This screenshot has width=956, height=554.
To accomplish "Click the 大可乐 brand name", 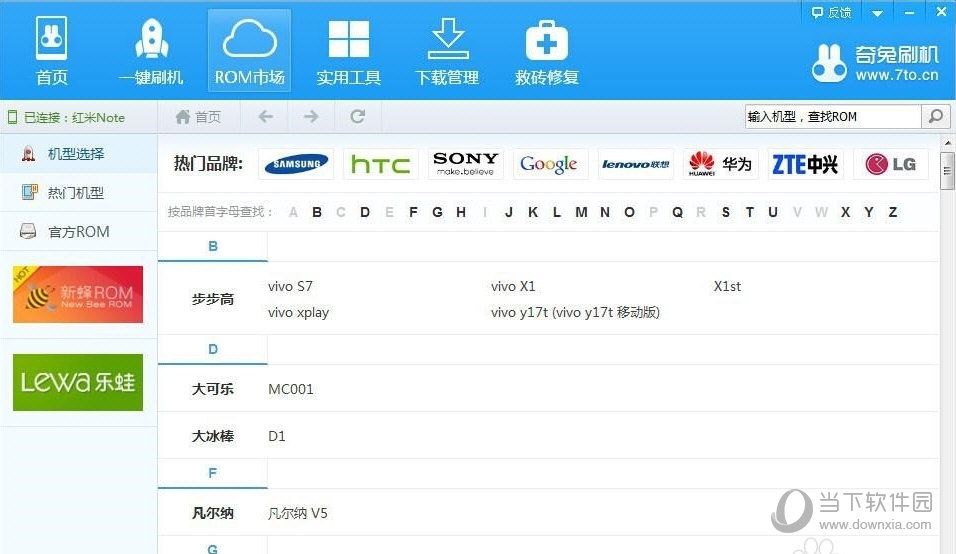I will tap(213, 389).
